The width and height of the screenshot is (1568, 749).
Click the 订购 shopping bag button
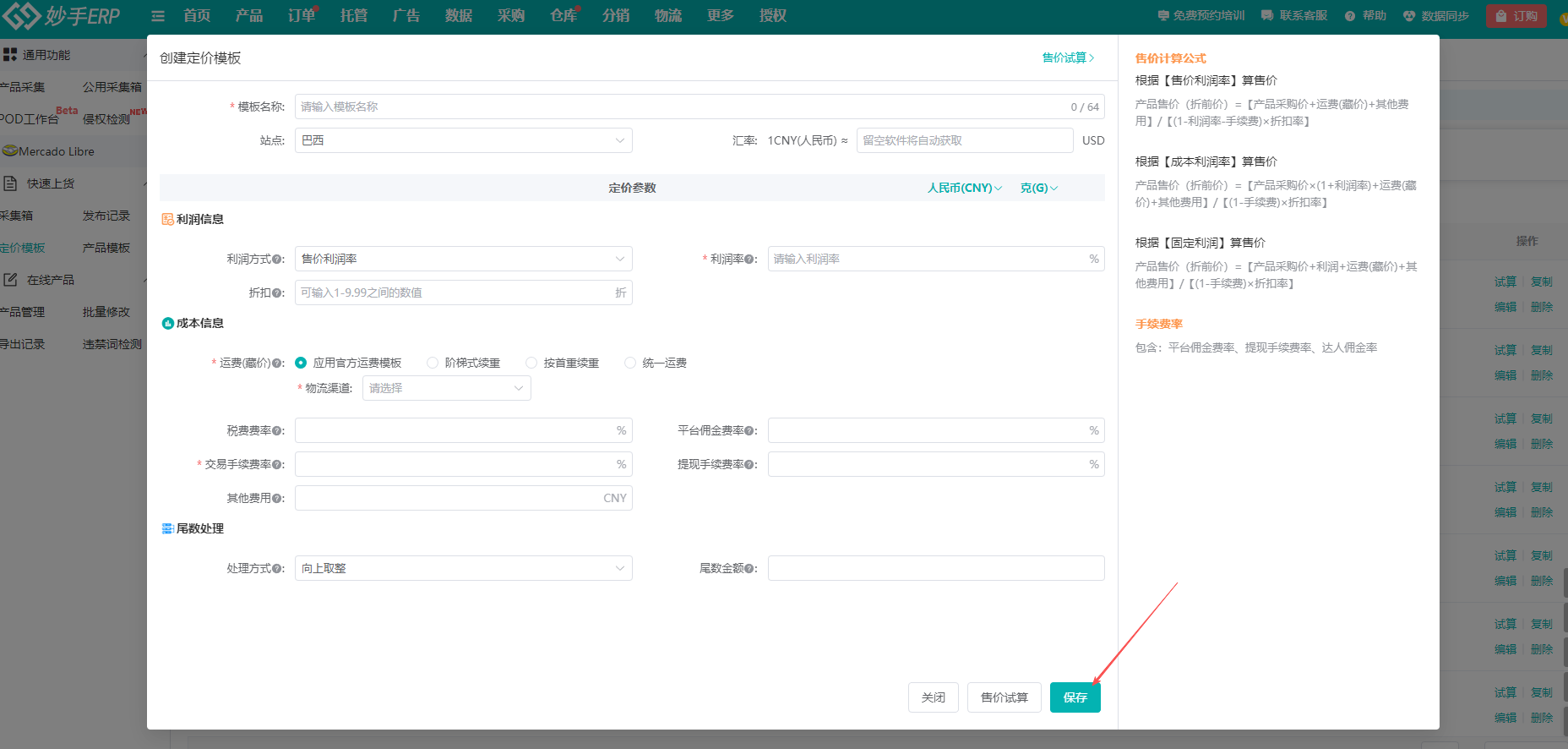pyautogui.click(x=1516, y=16)
